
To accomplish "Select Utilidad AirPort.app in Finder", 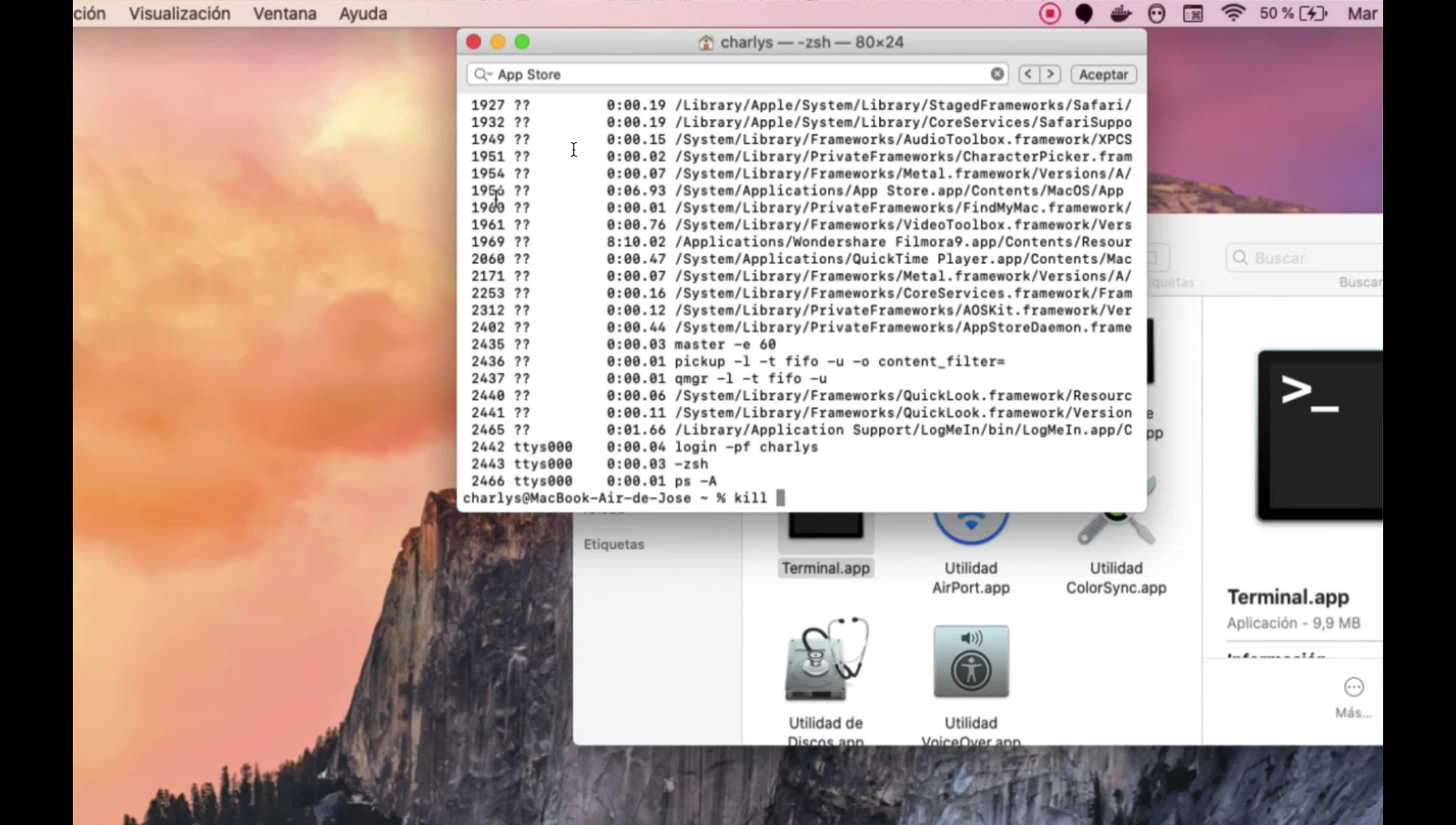I will (x=971, y=577).
